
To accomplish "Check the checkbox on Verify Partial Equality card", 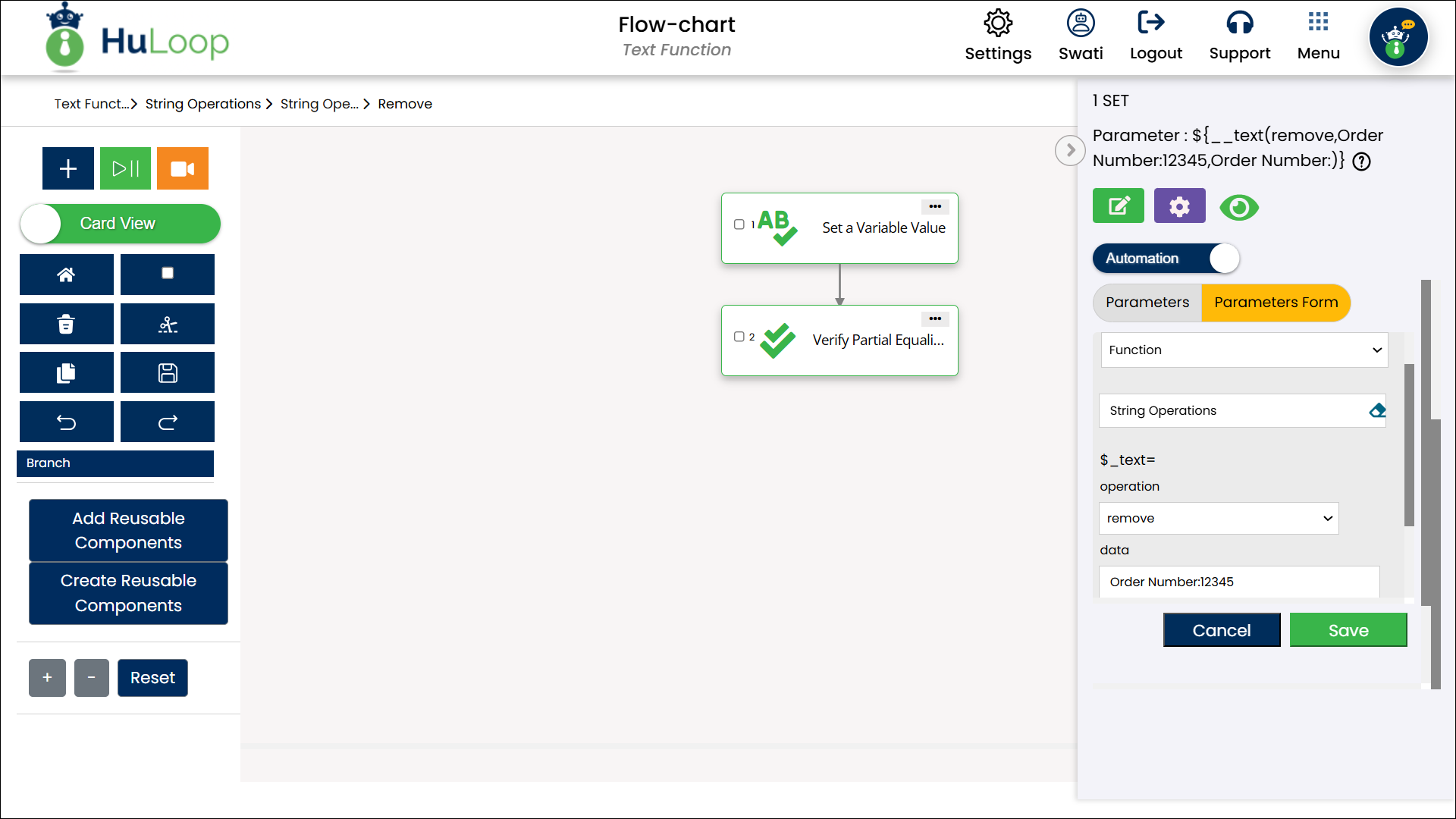I will [739, 337].
